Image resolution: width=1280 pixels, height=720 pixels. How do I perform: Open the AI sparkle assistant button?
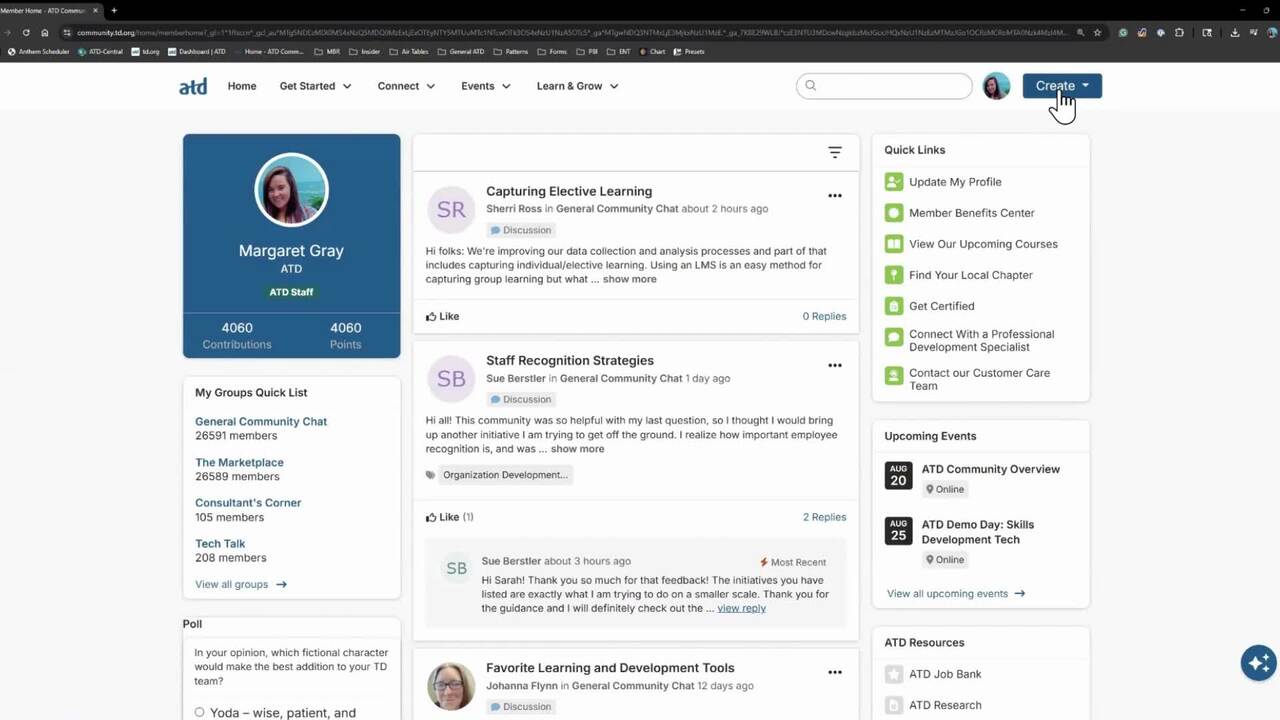pyautogui.click(x=1259, y=663)
